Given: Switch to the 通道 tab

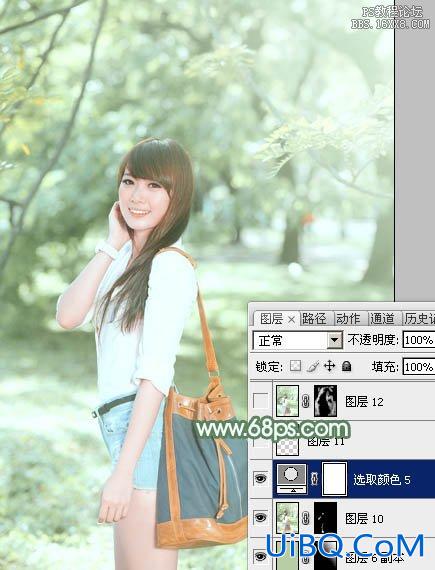Looking at the screenshot, I should click(x=382, y=319).
